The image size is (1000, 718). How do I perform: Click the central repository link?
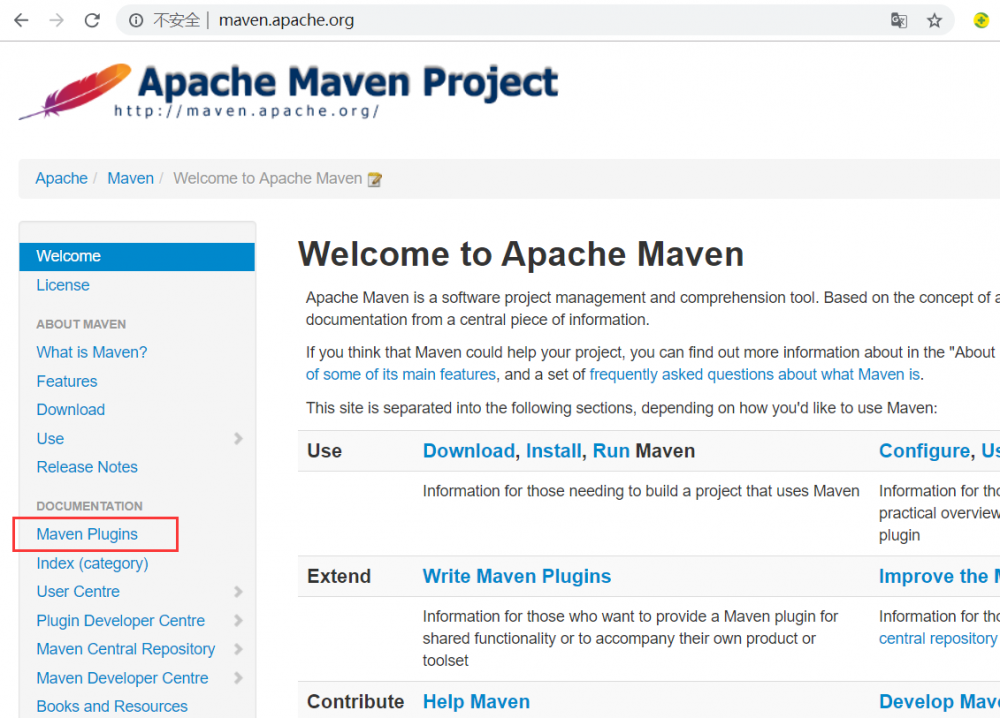(938, 638)
